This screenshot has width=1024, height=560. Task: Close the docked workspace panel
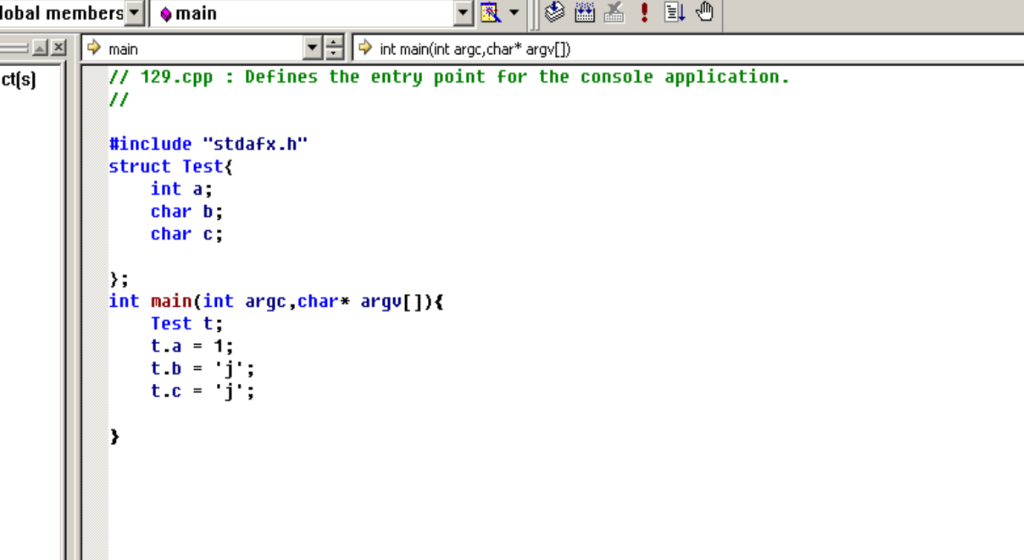click(59, 48)
